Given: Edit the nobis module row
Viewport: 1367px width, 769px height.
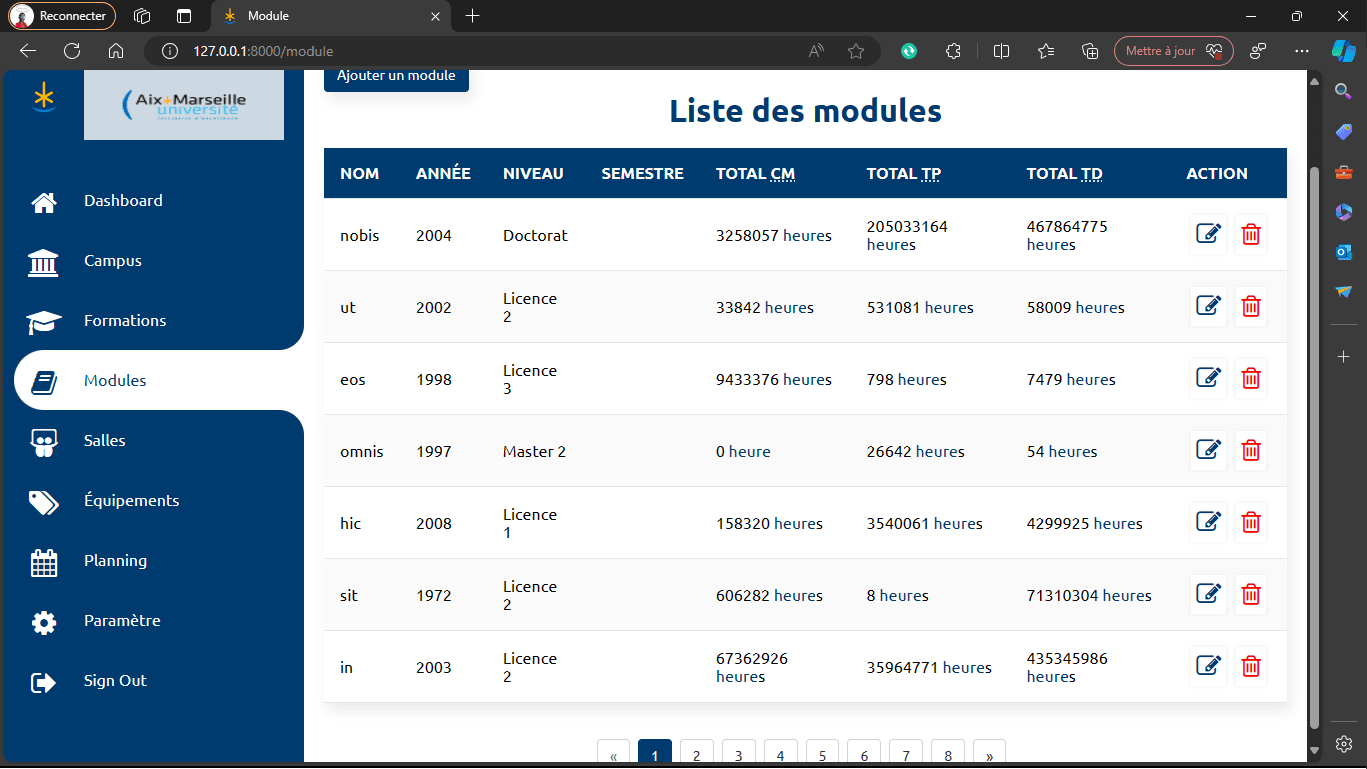Looking at the screenshot, I should (x=1208, y=234).
